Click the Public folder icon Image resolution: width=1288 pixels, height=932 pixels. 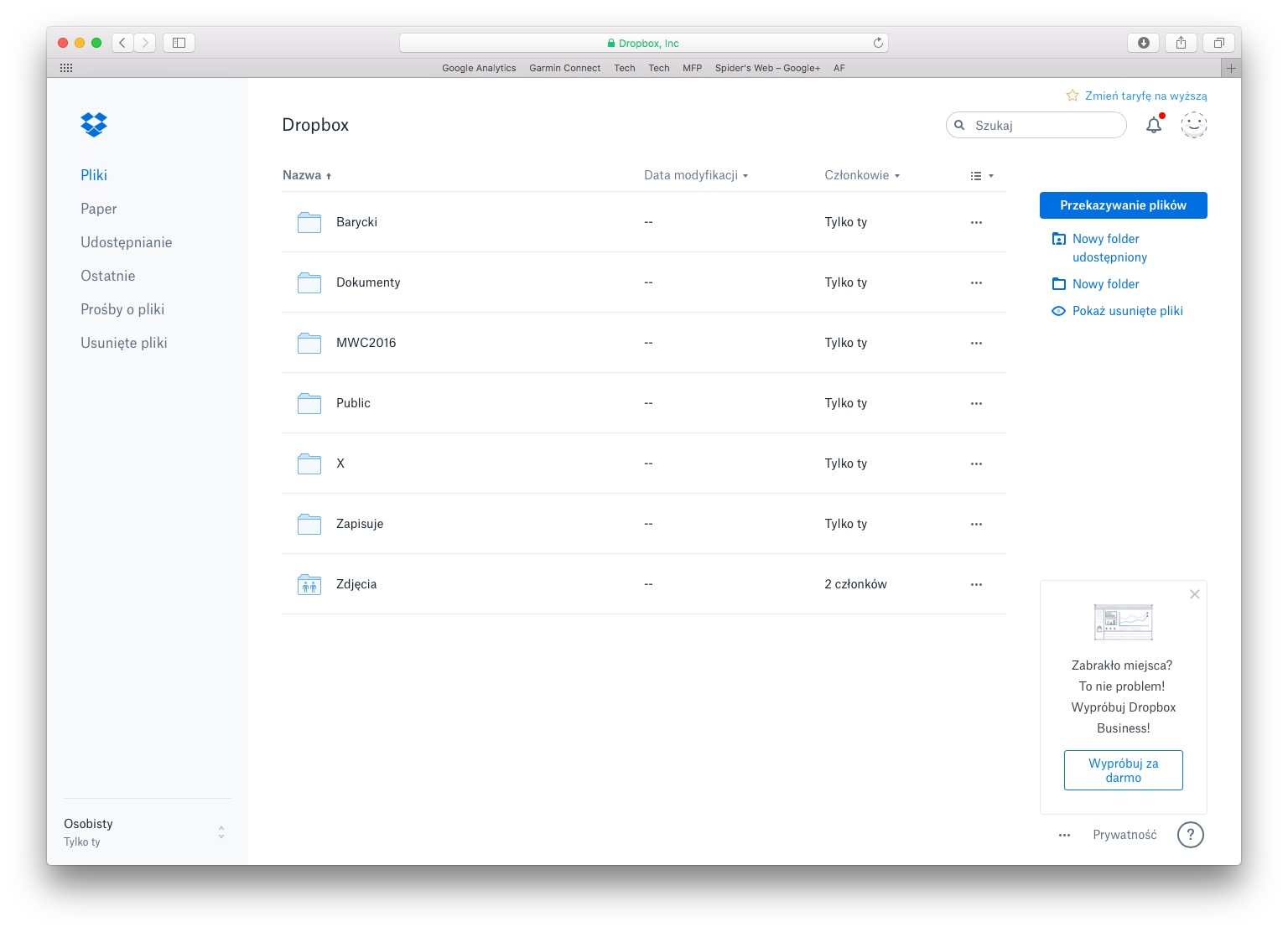pyautogui.click(x=309, y=403)
